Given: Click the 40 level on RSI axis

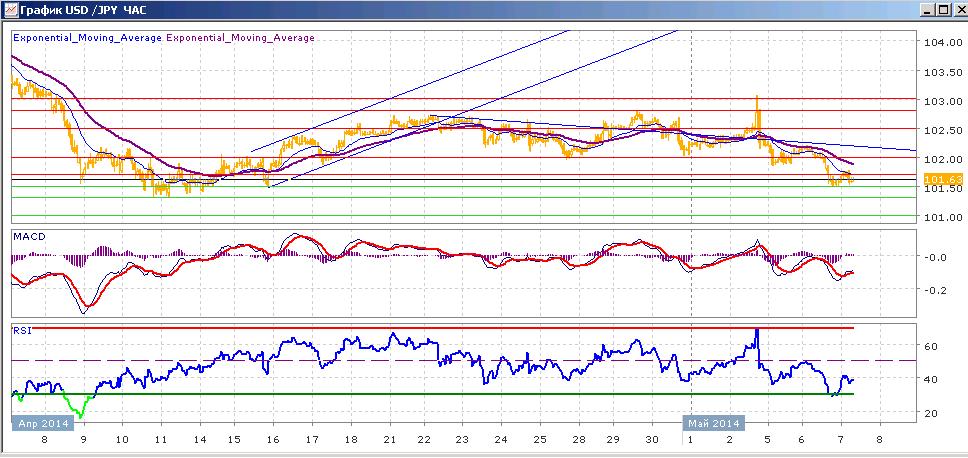Looking at the screenshot, I should click(932, 380).
